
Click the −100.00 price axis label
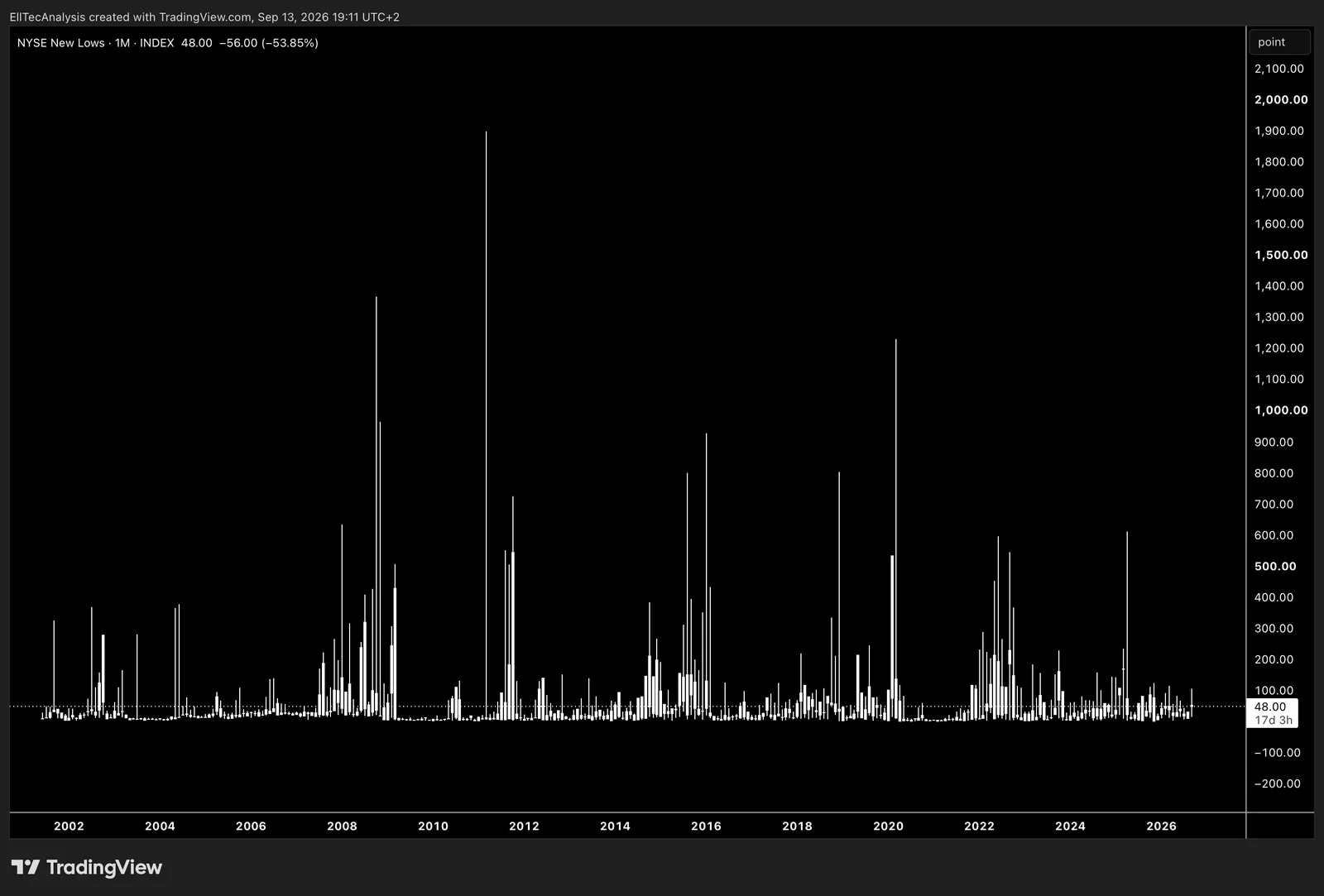1277,753
